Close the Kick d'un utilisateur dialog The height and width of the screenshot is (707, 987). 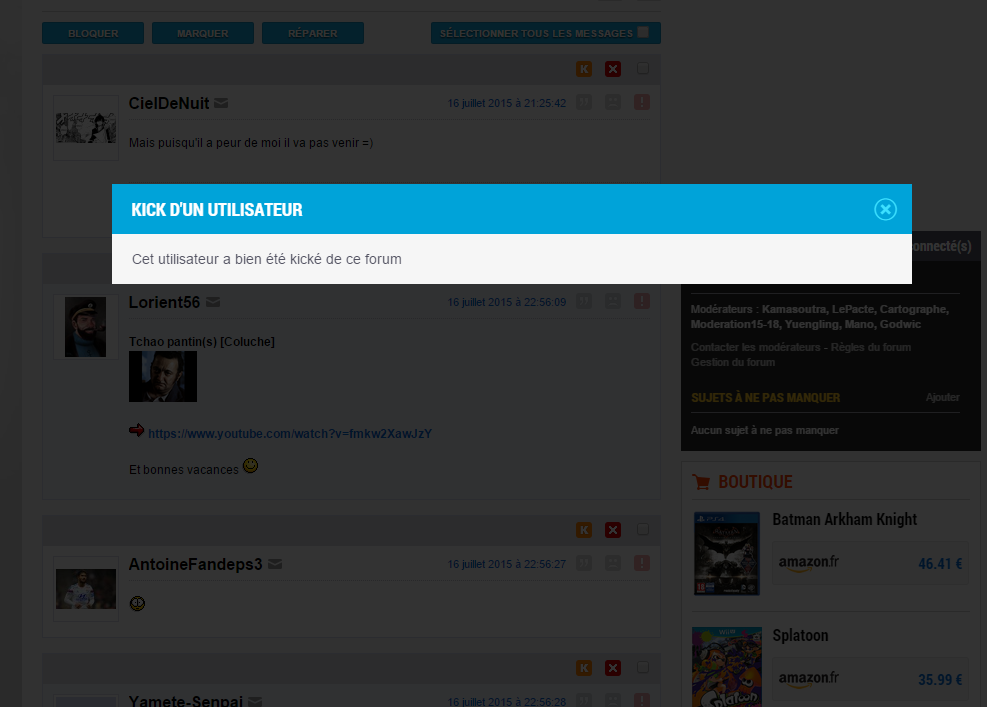point(885,209)
